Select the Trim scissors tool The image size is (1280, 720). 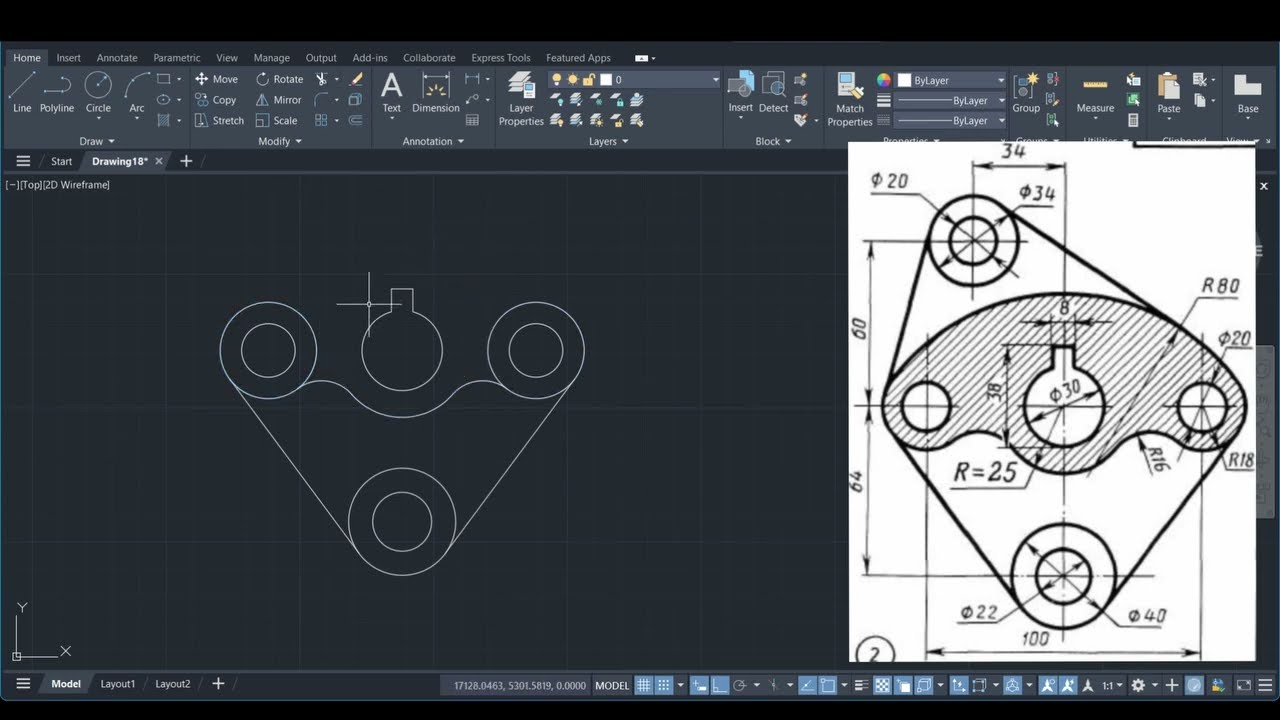(322, 79)
